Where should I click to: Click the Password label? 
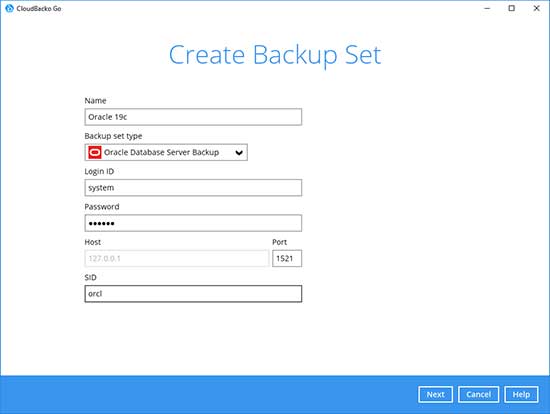coord(102,207)
